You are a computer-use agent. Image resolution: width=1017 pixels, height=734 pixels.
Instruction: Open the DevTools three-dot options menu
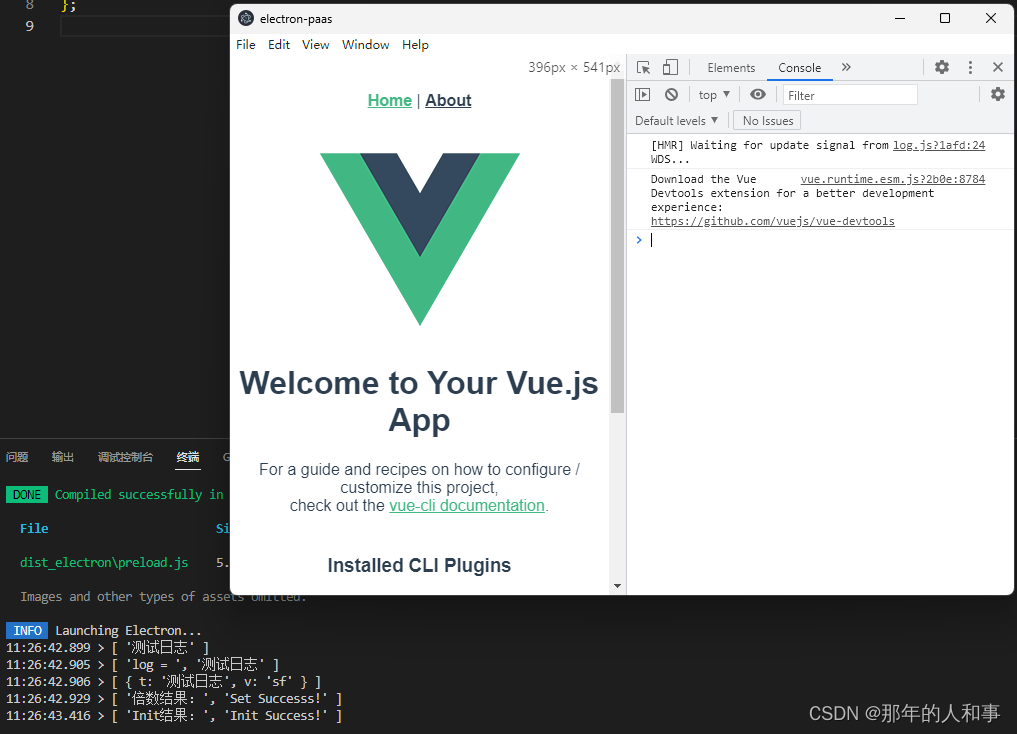969,67
